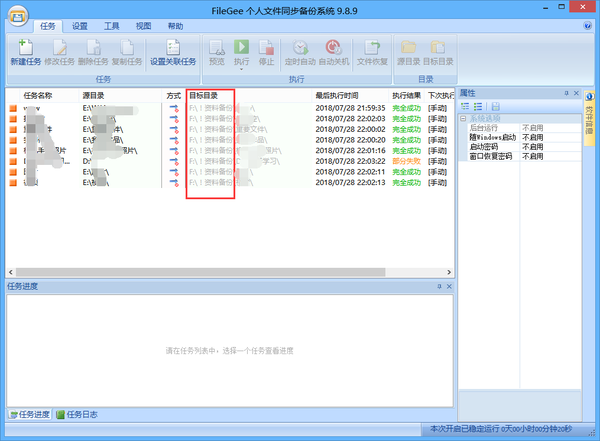Click the save icon in 属性 toolbar
The height and width of the screenshot is (441, 600).
[x=495, y=106]
